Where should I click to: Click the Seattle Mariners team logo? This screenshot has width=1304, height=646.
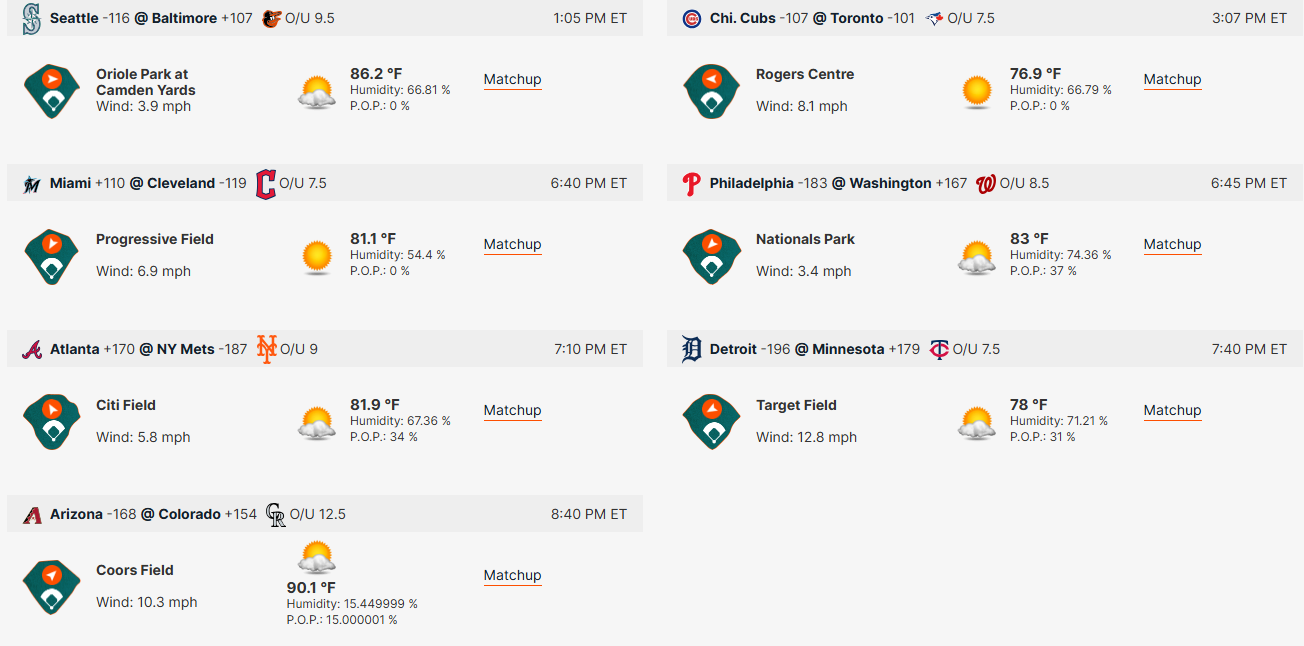pos(32,18)
